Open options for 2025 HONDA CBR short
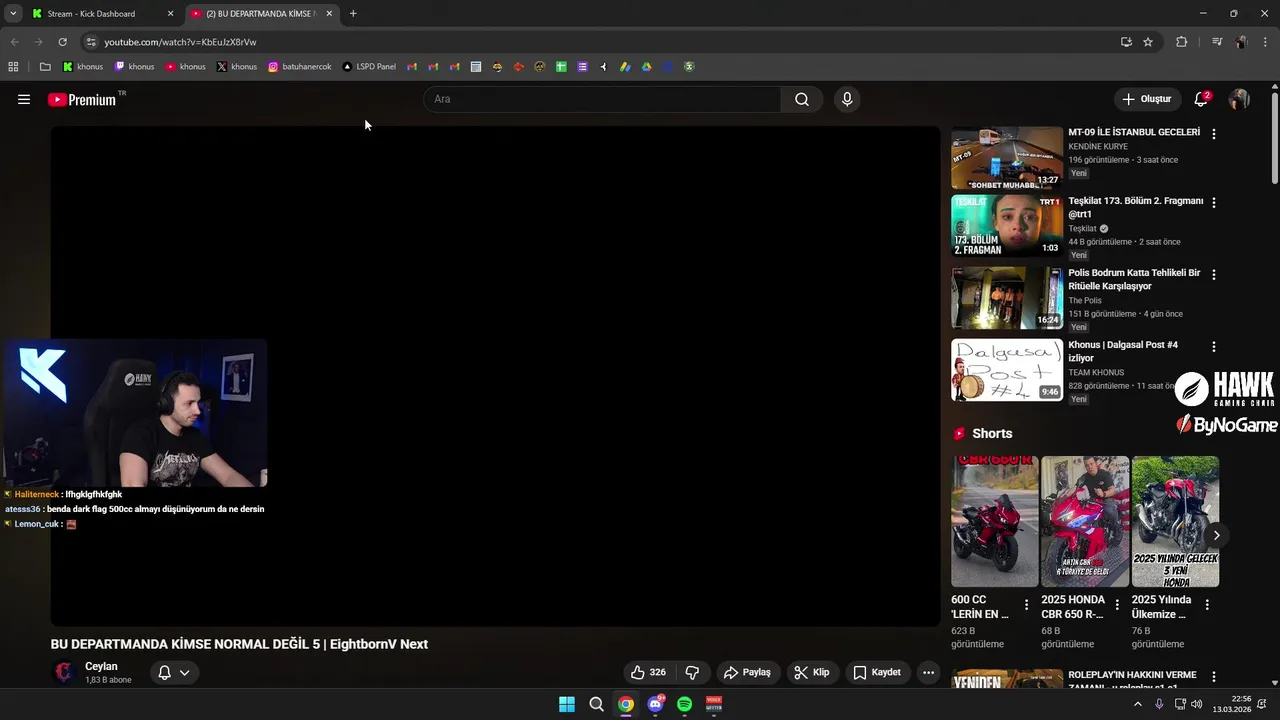This screenshot has height=720, width=1280. (1117, 605)
